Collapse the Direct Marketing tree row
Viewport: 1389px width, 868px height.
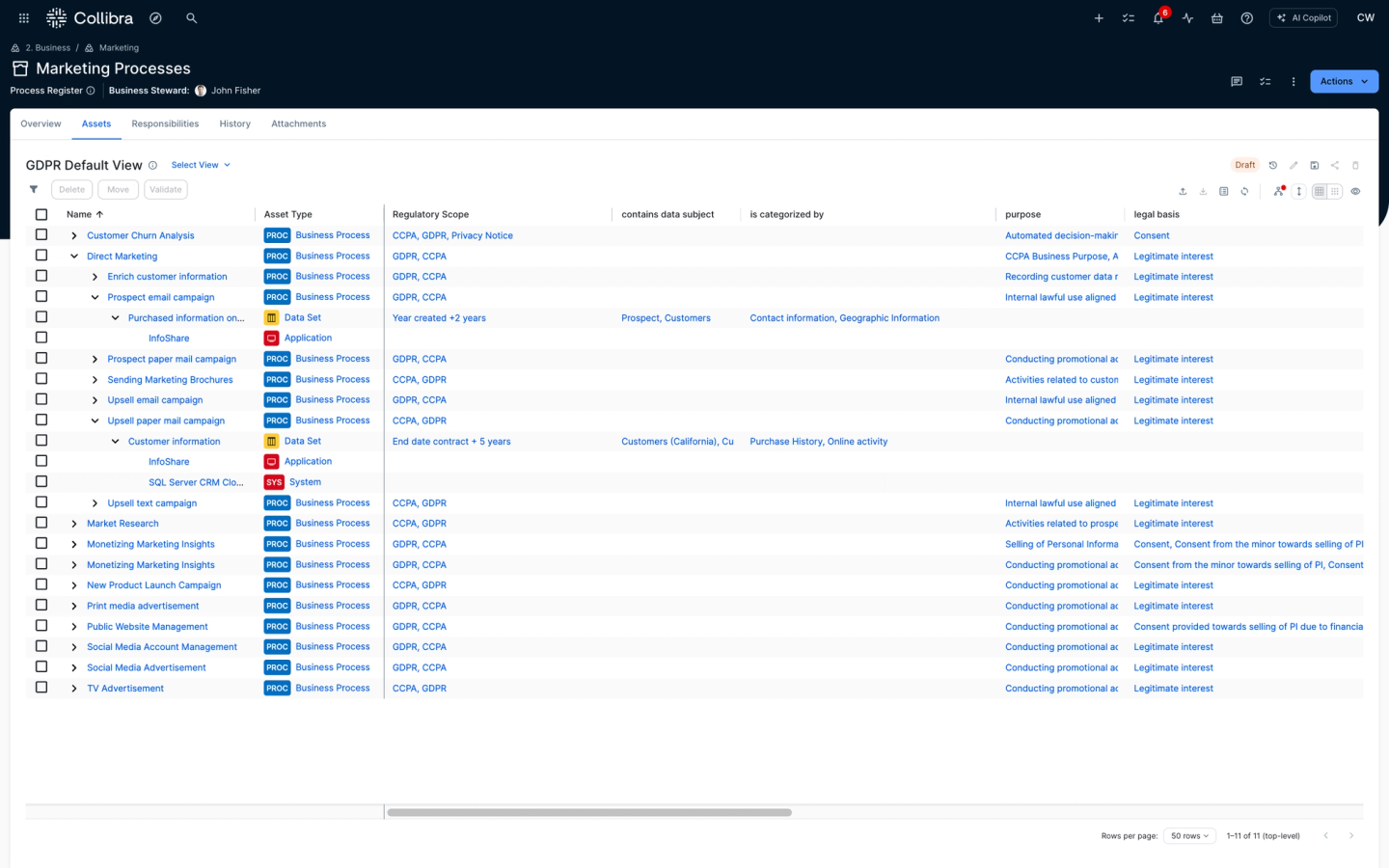click(74, 257)
